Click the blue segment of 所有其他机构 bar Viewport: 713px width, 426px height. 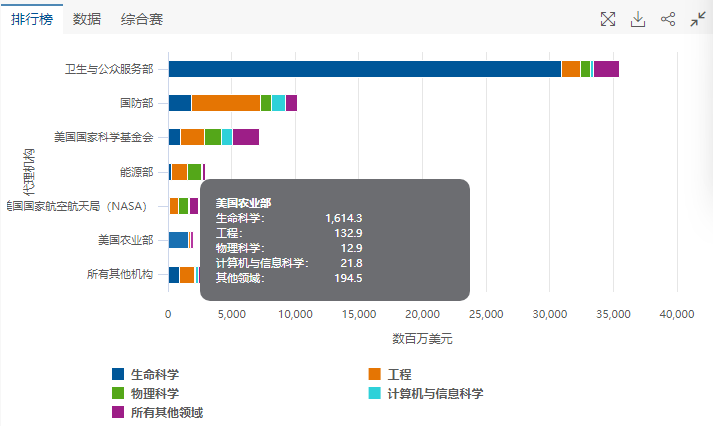tap(174, 275)
